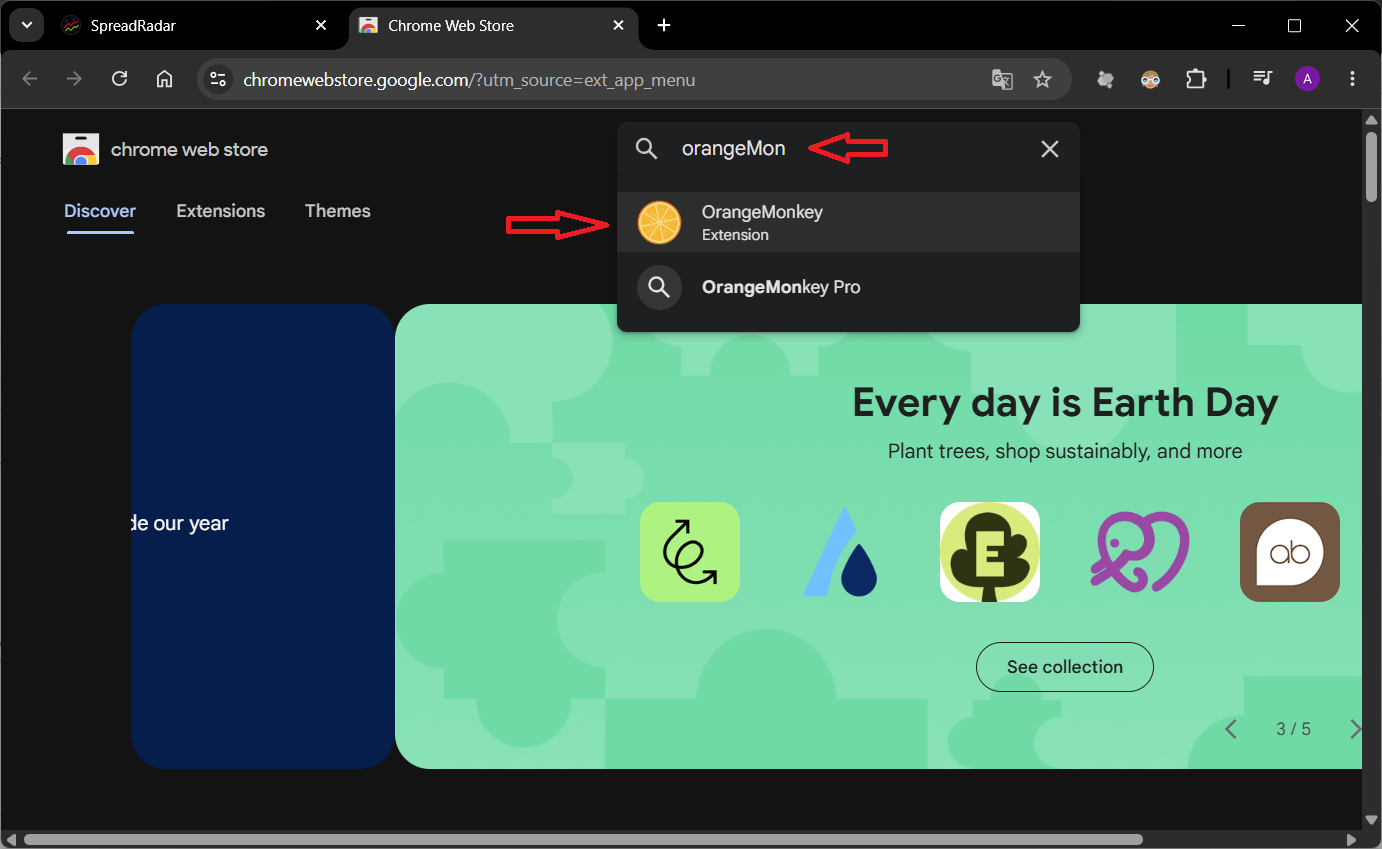1382x849 pixels.
Task: Select OrangeMonkey Pro search suggestion
Action: tap(848, 287)
